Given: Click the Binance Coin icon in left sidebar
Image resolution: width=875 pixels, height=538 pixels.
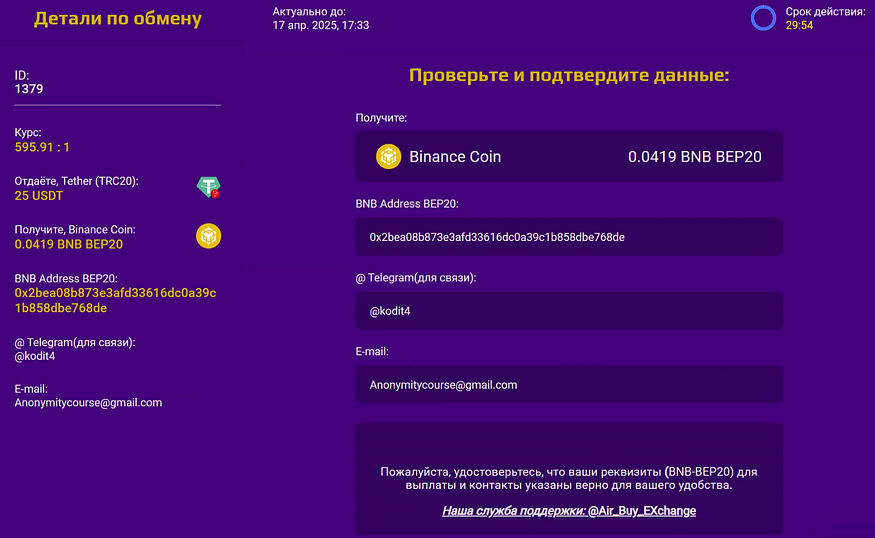Looking at the screenshot, I should tap(209, 236).
